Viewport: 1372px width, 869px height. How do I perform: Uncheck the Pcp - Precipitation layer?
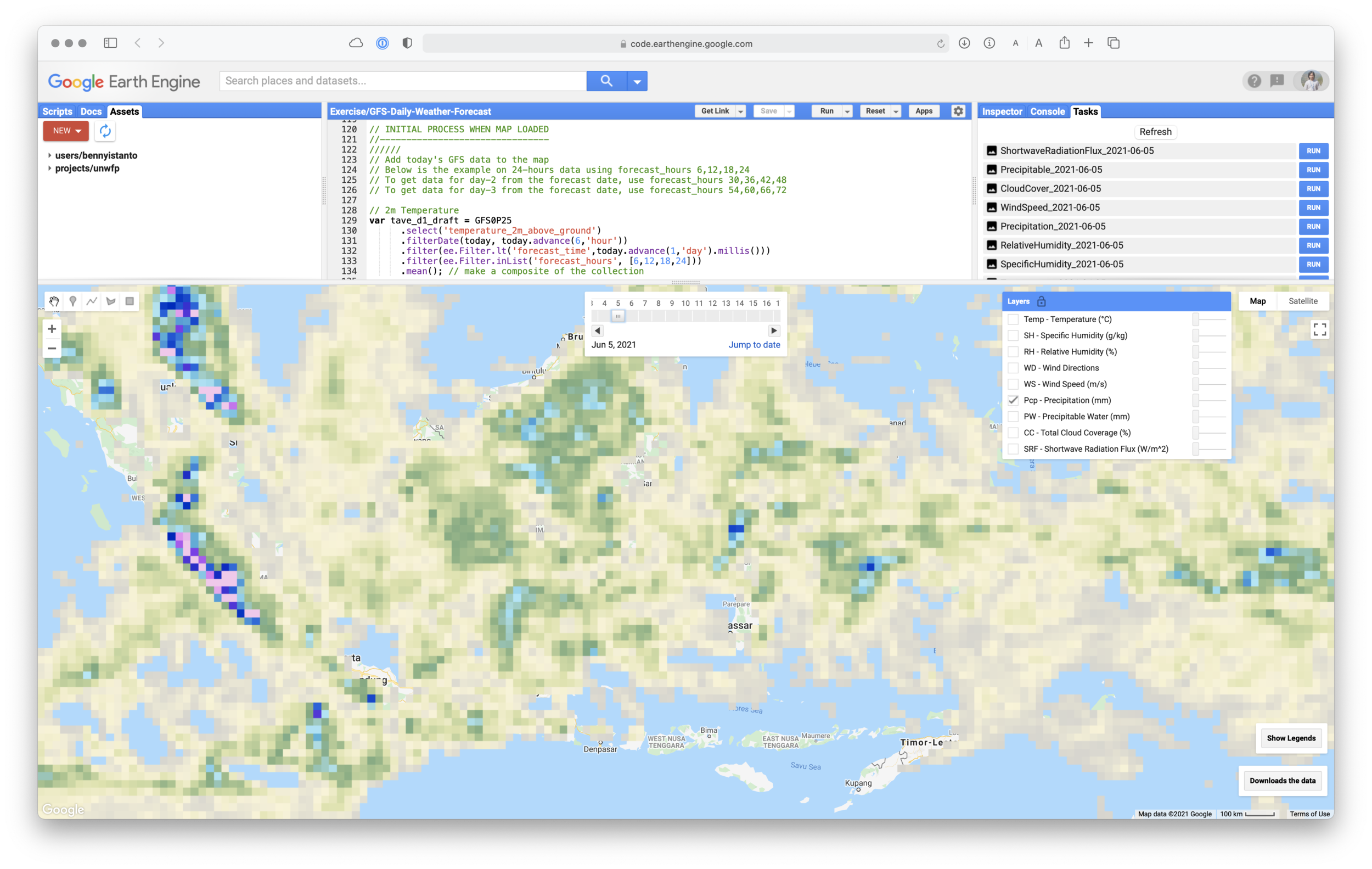(x=1013, y=400)
